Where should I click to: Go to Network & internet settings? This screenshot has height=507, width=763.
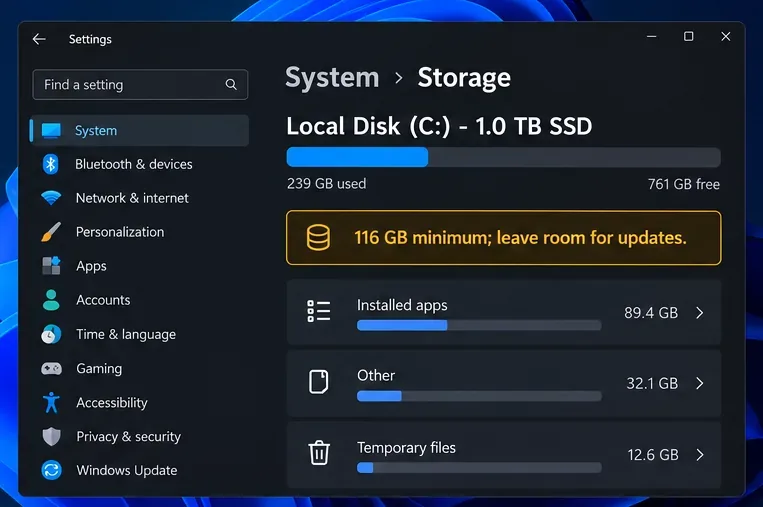coord(140,198)
